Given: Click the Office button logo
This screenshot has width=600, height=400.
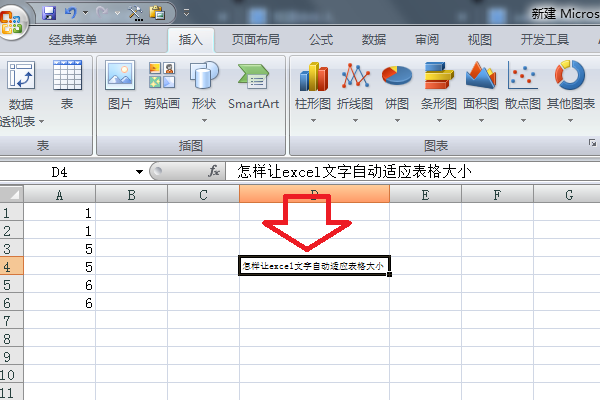Looking at the screenshot, I should [11, 22].
